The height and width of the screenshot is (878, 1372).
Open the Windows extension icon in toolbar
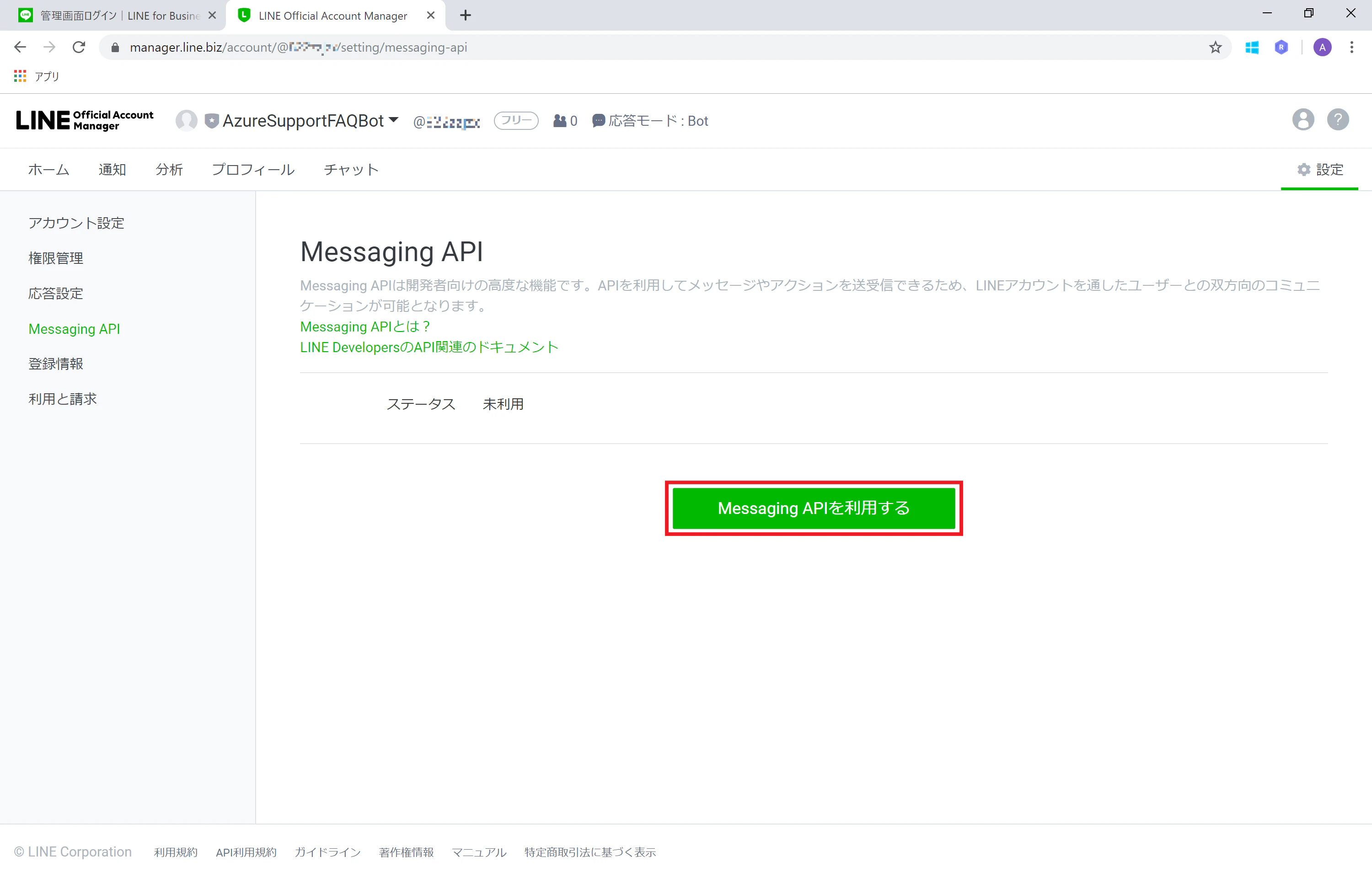pos(1252,47)
